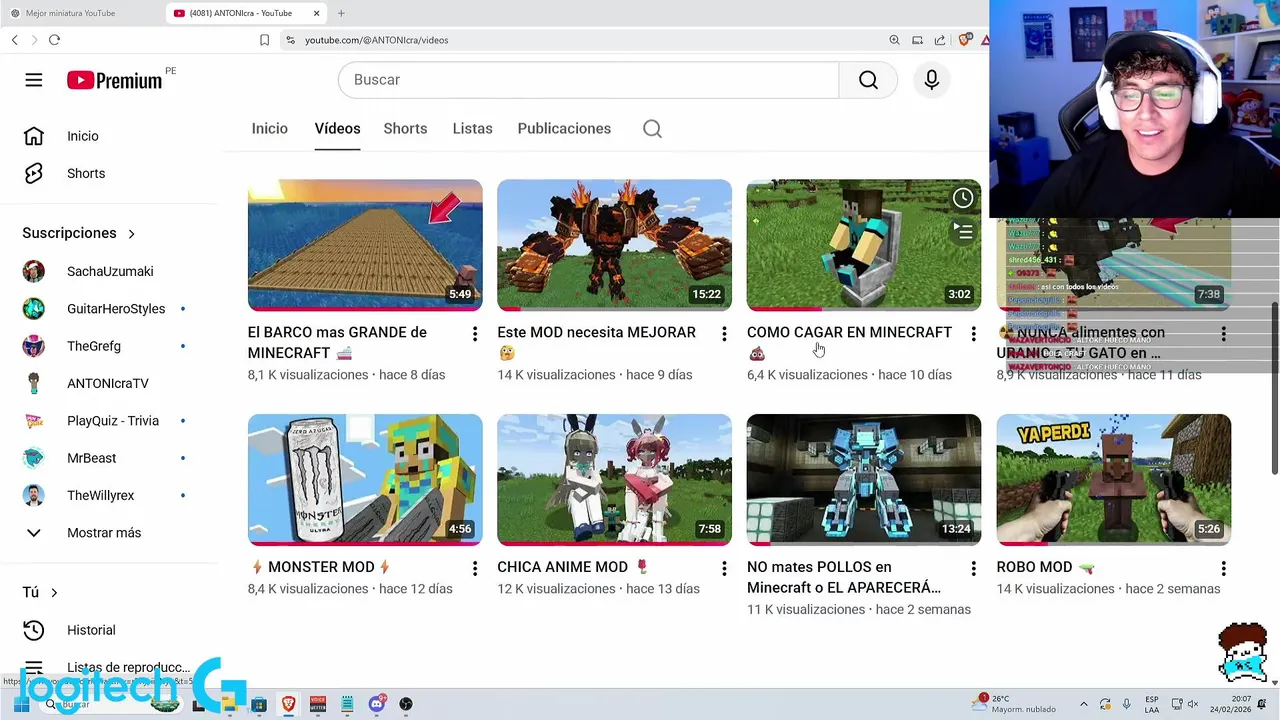The width and height of the screenshot is (1280, 720).
Task: Open the Publicaciones channel tab
Action: pos(564,128)
